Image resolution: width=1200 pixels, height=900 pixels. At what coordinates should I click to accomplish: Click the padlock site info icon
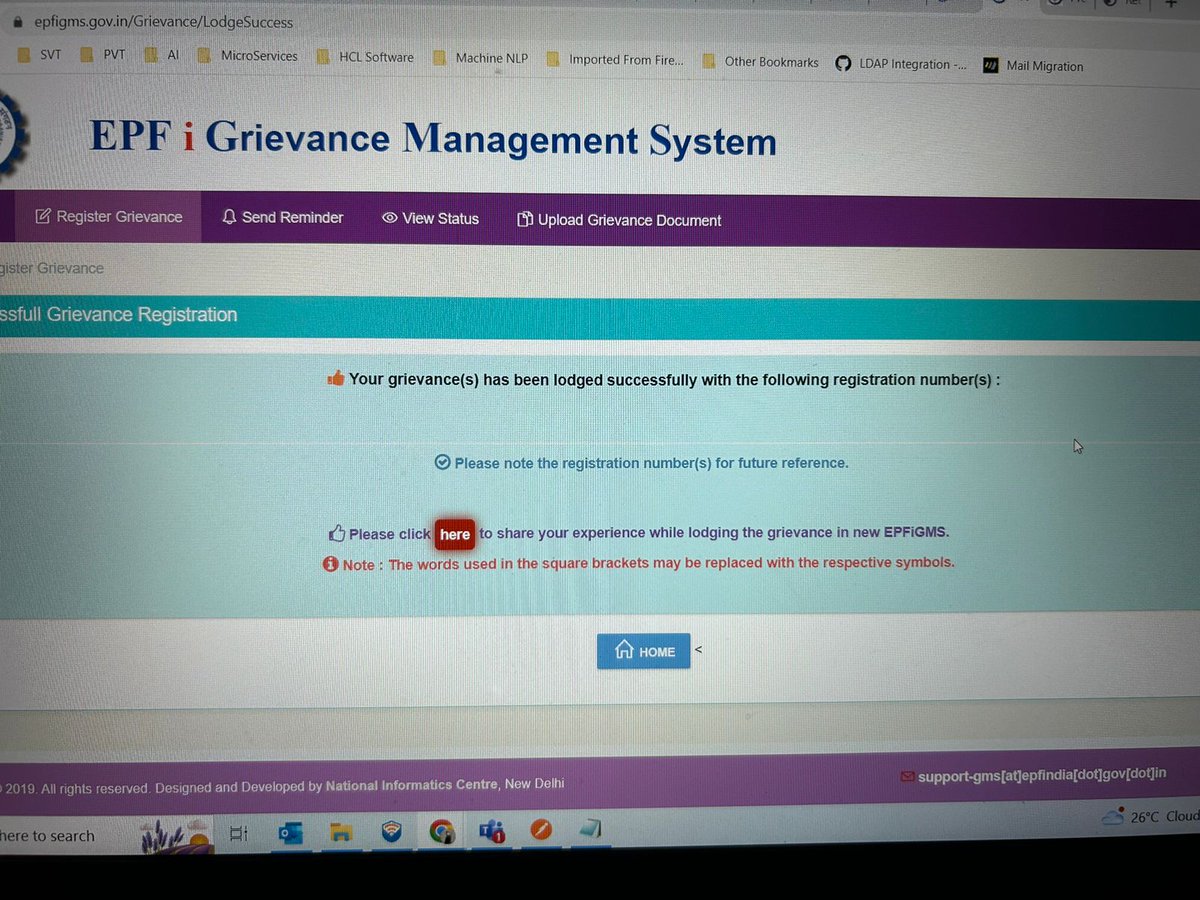click(17, 21)
